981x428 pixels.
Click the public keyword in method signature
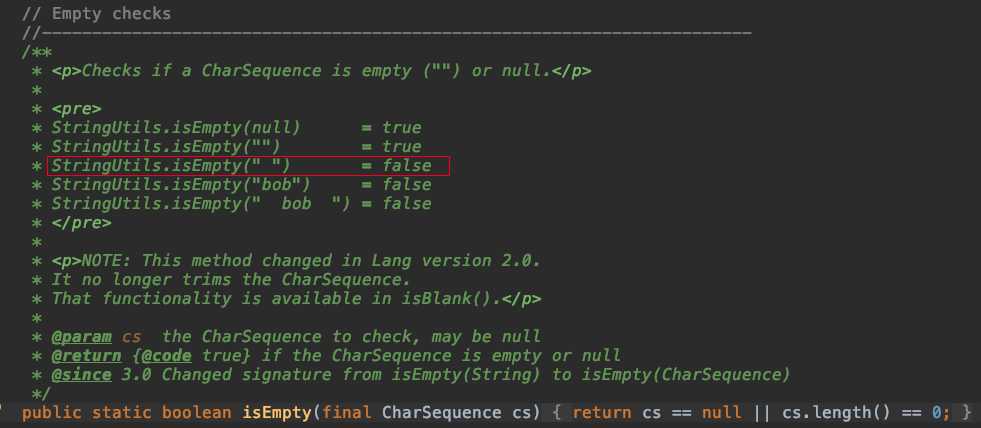point(52,413)
